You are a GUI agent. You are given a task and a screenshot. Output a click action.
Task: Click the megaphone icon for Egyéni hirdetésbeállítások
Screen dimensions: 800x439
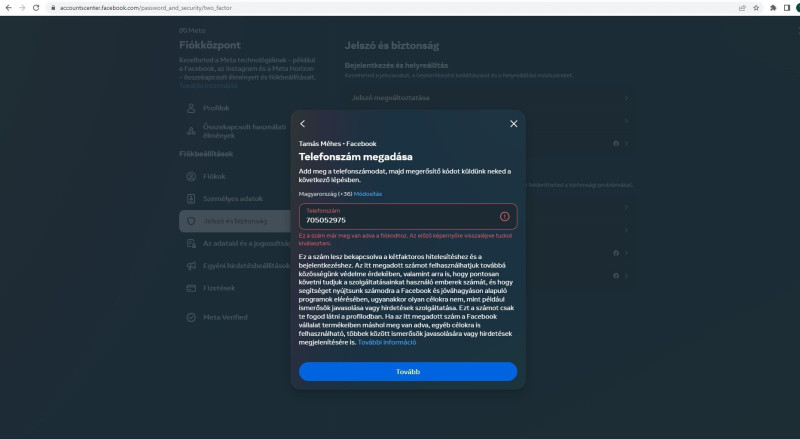191,265
